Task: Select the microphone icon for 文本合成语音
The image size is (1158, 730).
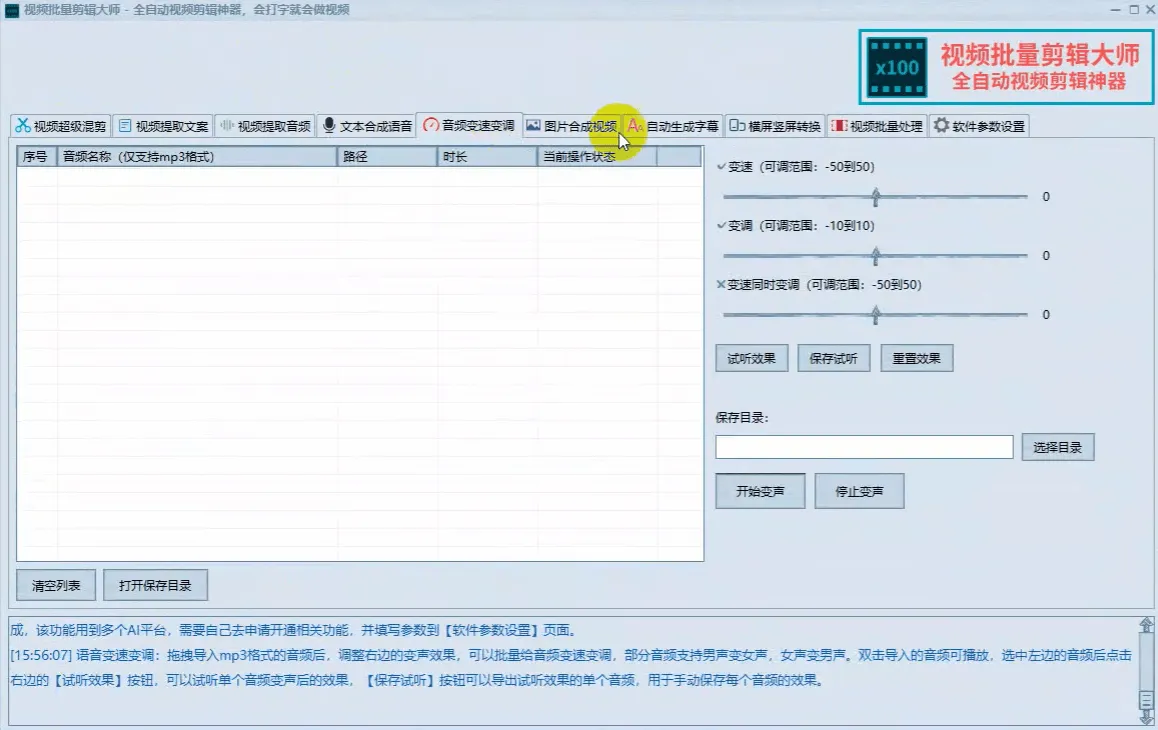Action: [x=329, y=125]
